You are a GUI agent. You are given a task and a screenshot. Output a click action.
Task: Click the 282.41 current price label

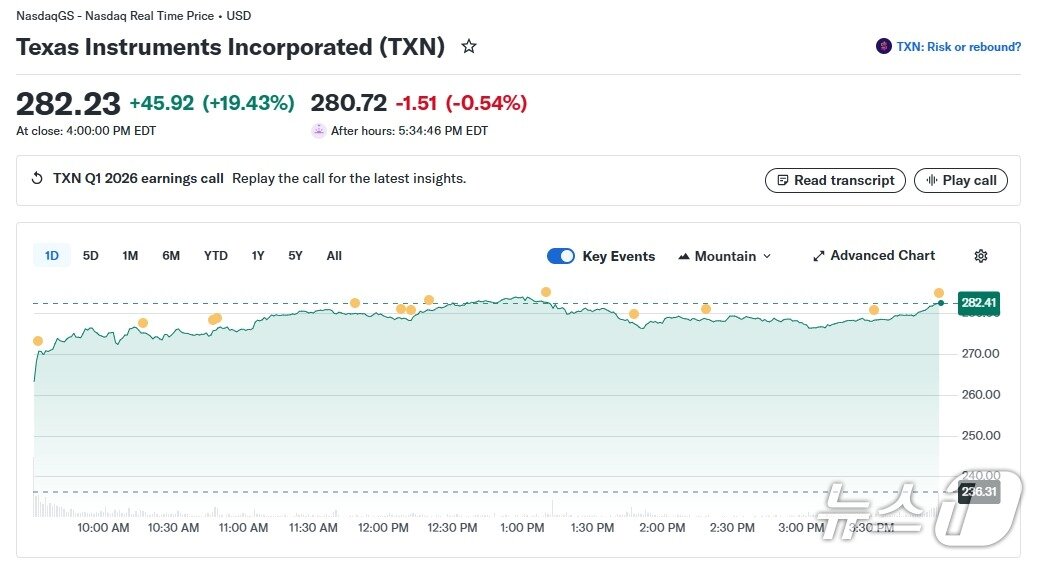pyautogui.click(x=979, y=303)
